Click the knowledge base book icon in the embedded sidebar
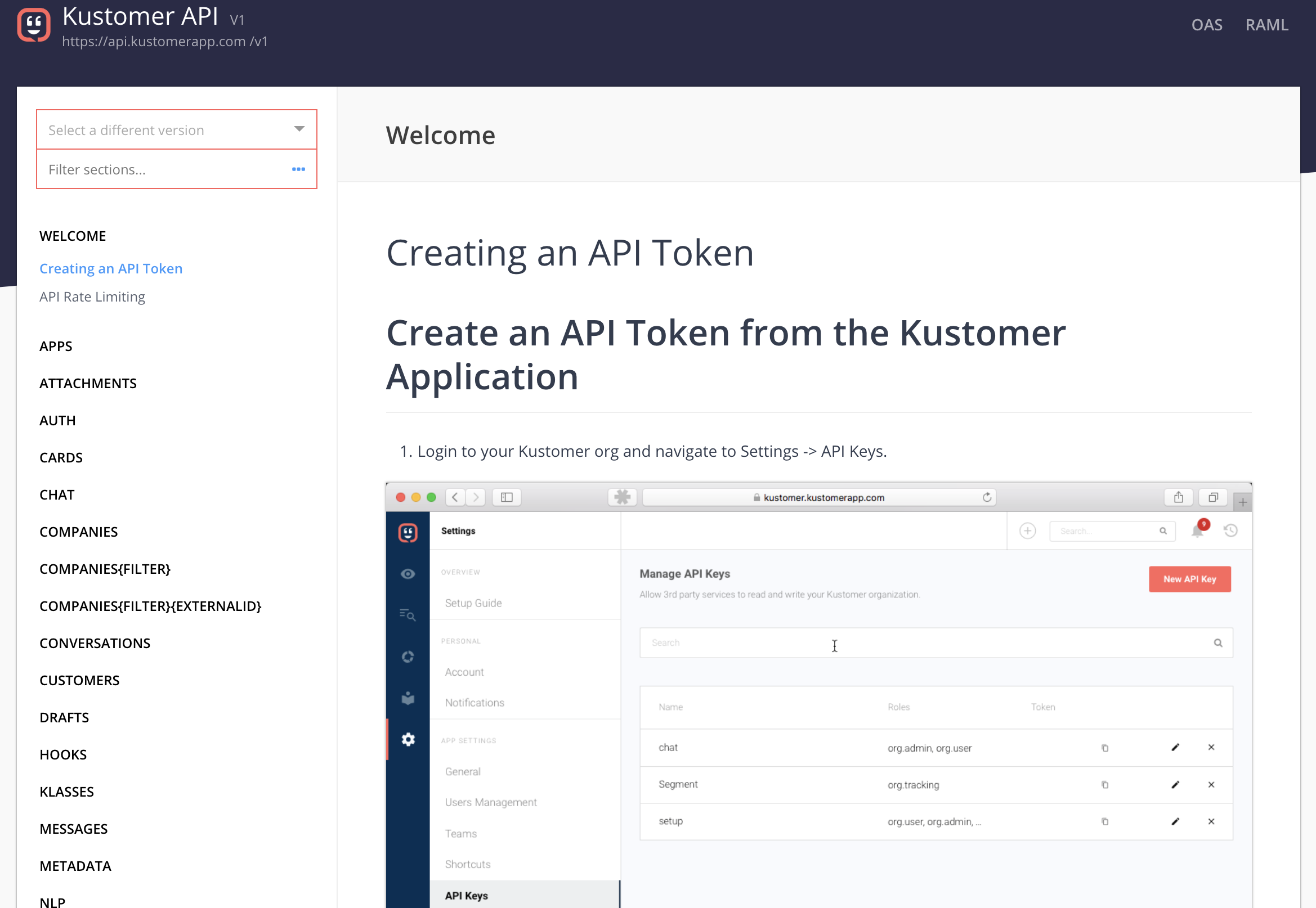The height and width of the screenshot is (908, 1316). (408, 698)
